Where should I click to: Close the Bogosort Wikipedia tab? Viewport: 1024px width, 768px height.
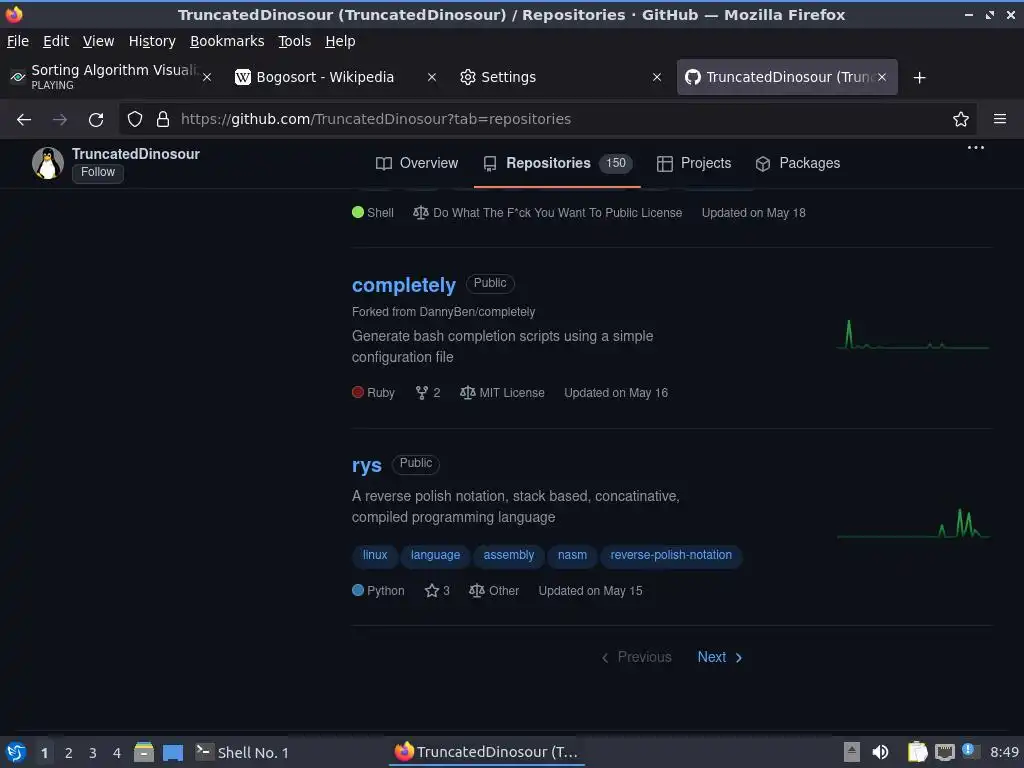coord(432,78)
